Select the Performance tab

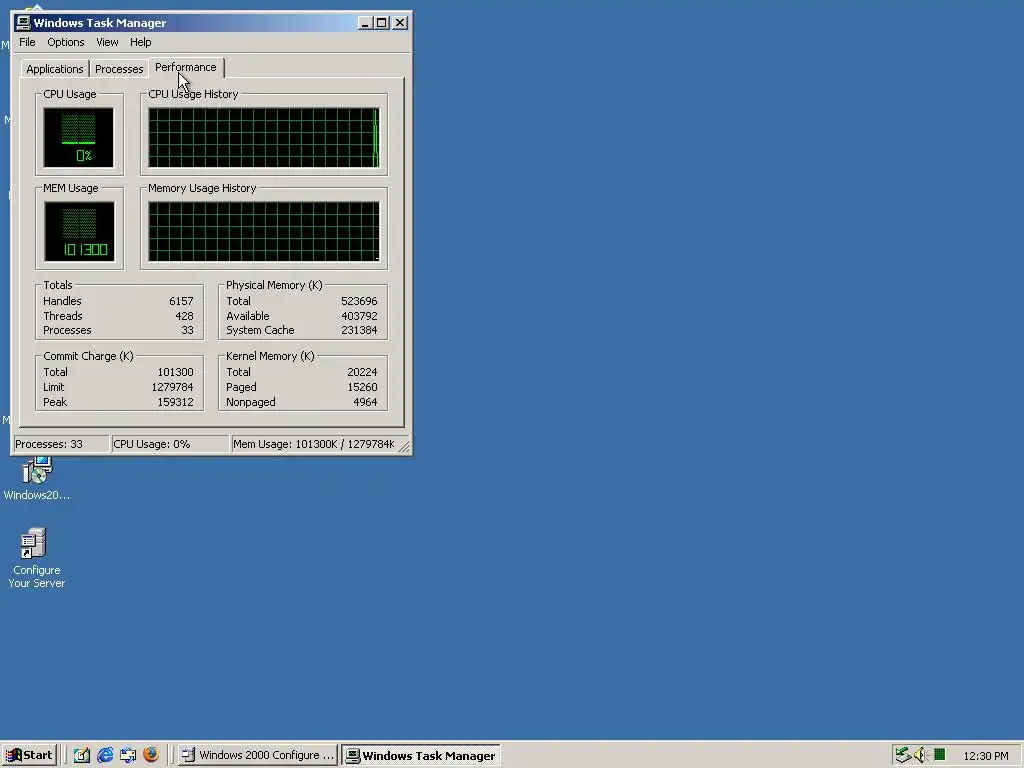coord(185,67)
